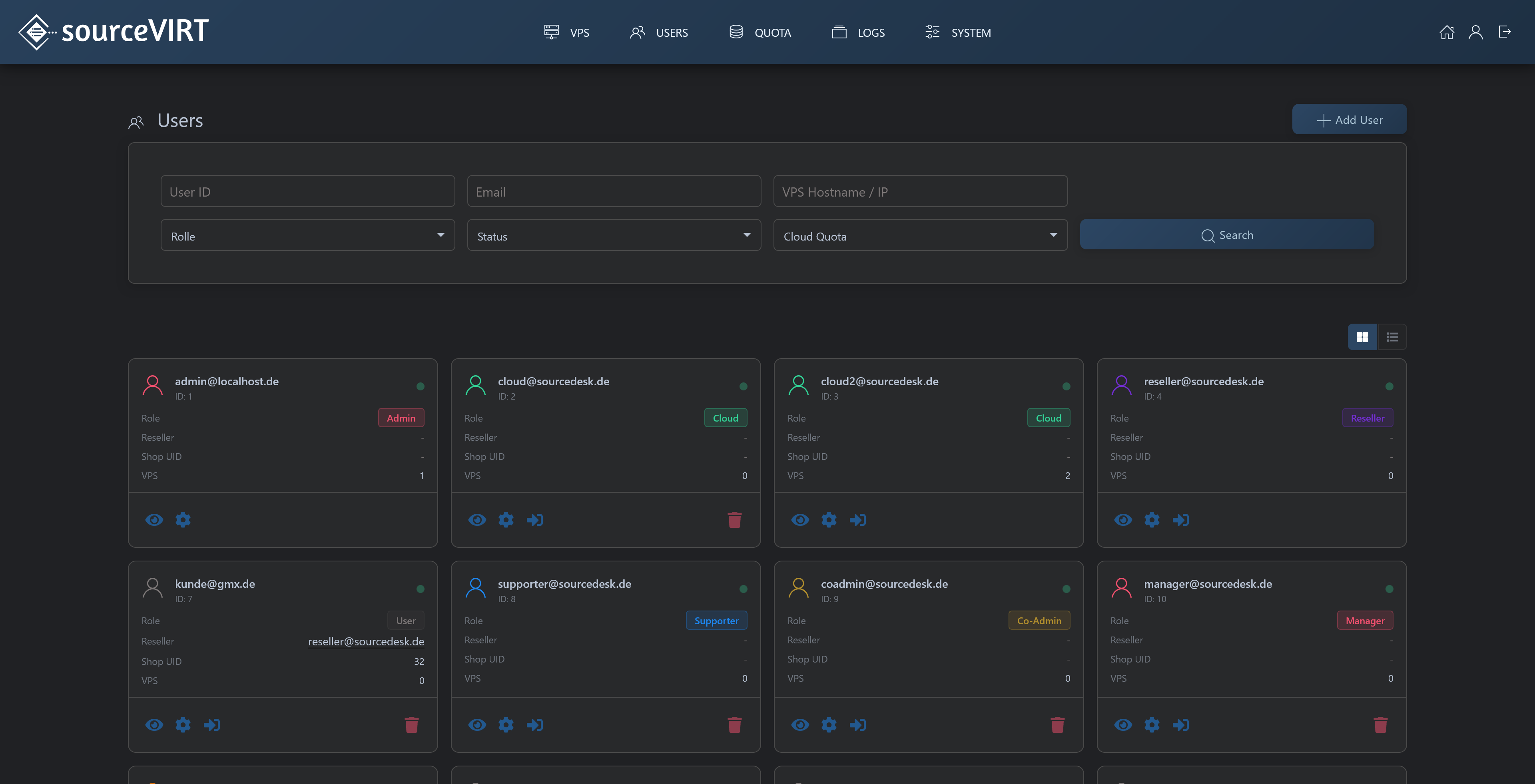Select the manager@sourcedesk.de user name

pos(1207,584)
